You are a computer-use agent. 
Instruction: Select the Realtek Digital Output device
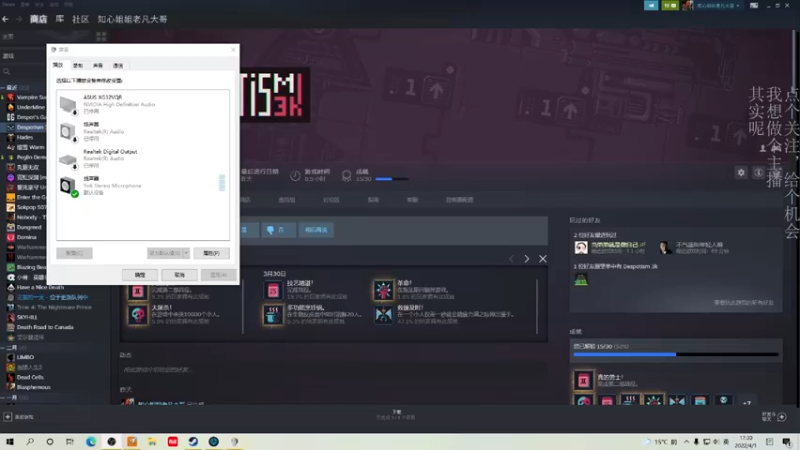[x=142, y=159]
